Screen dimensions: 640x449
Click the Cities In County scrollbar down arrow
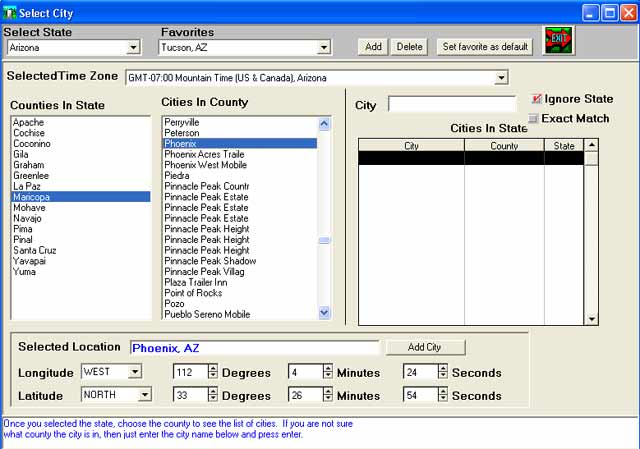(324, 313)
